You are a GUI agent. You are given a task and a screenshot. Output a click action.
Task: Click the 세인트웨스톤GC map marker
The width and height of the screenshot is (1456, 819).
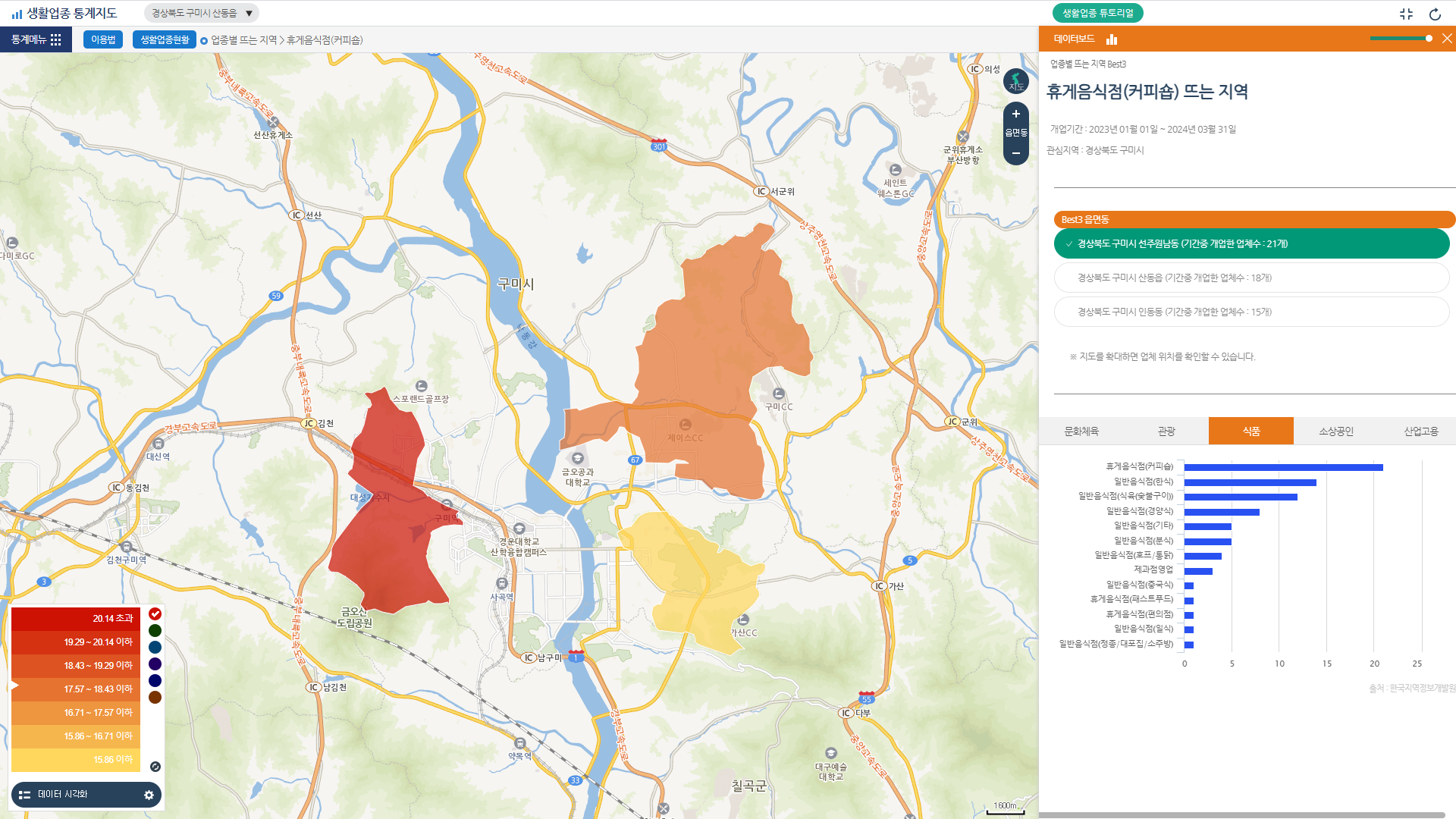[896, 170]
